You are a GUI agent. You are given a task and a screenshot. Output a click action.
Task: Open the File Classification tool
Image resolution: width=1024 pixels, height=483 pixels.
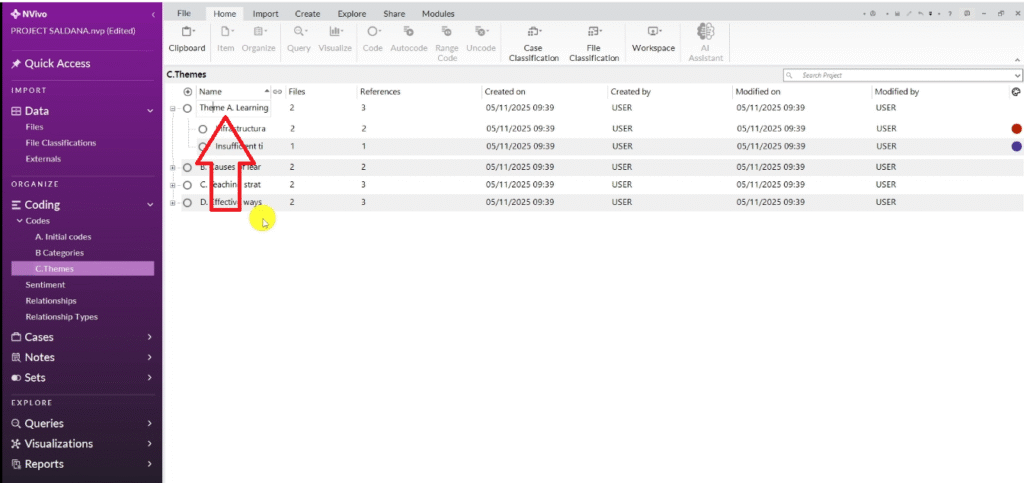(594, 42)
